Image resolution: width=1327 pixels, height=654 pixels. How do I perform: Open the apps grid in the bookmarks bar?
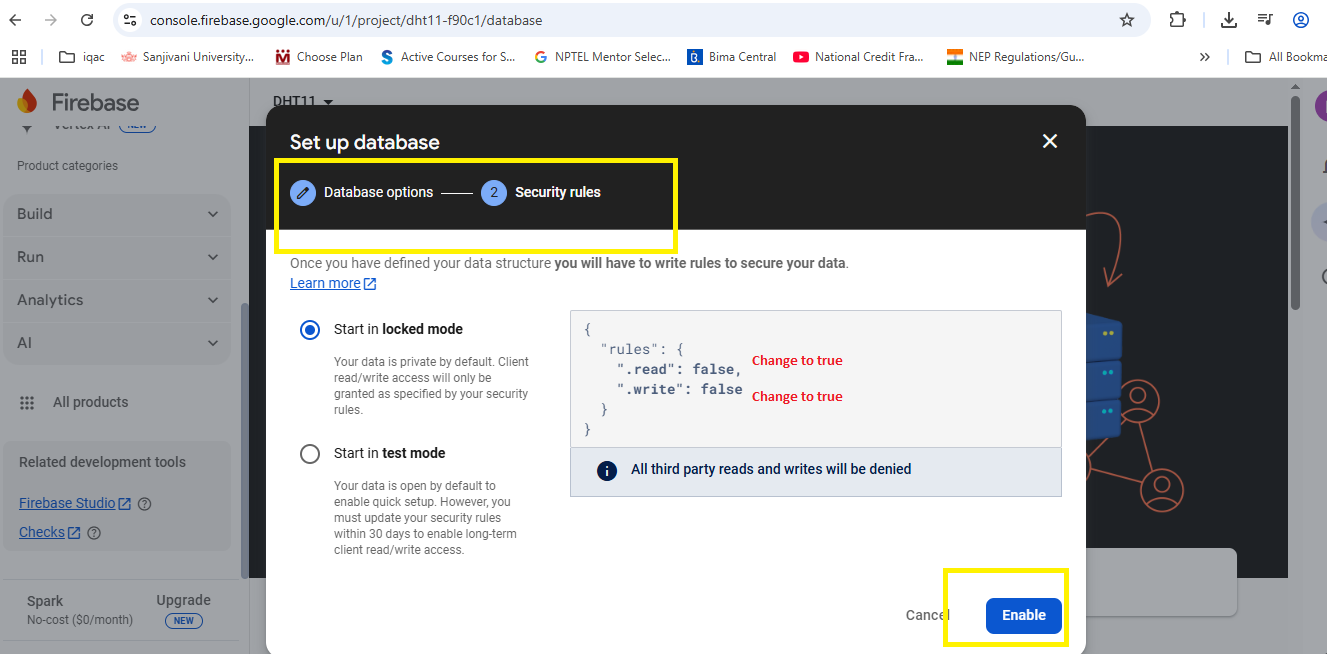click(x=19, y=57)
